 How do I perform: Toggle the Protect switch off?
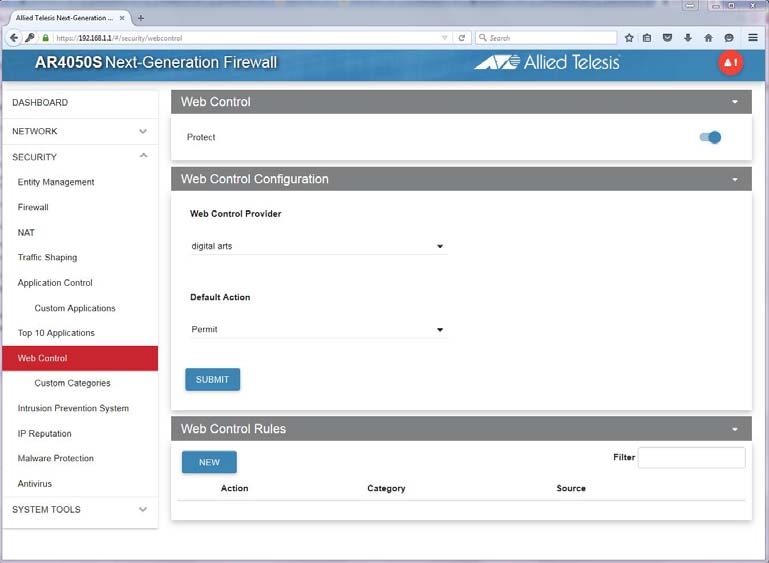point(710,137)
